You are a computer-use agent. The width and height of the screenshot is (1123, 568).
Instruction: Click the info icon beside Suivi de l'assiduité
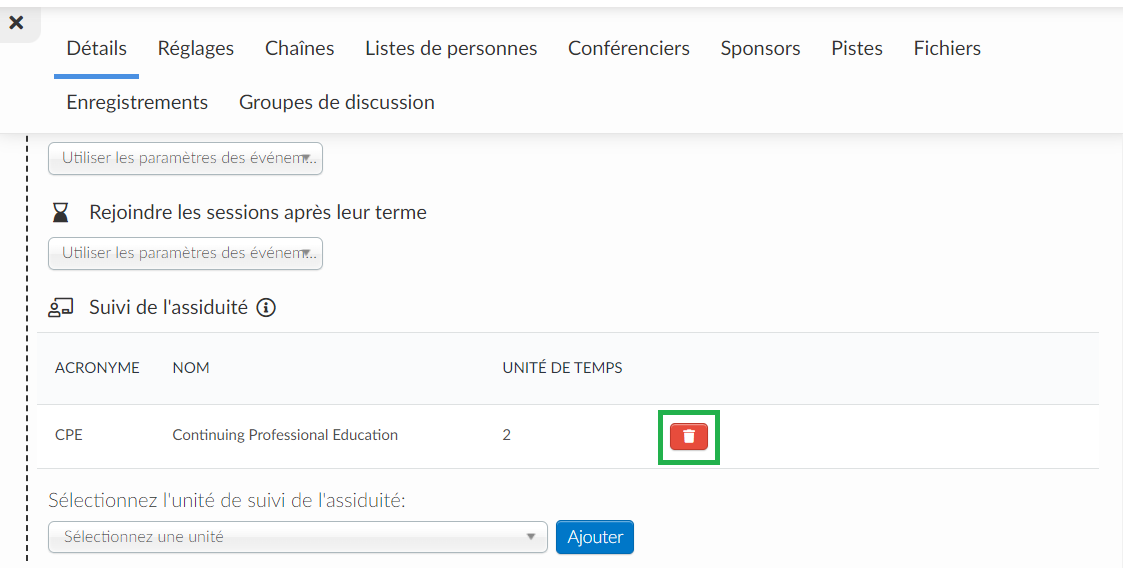tap(266, 308)
